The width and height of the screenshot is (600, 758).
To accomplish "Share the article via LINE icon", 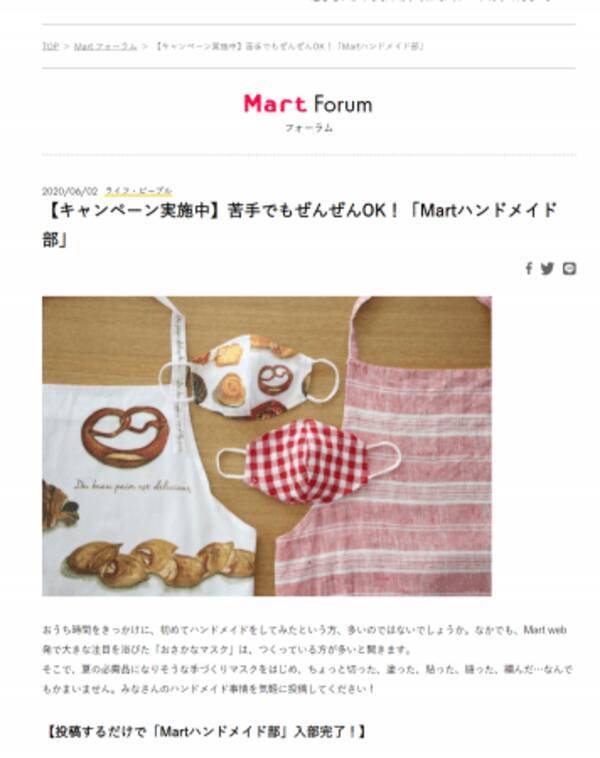I will tap(569, 268).
